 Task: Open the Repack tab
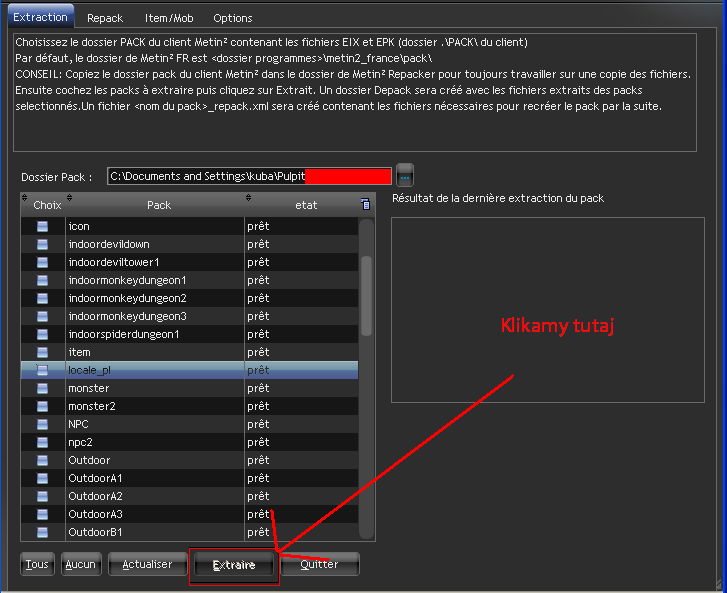click(105, 18)
